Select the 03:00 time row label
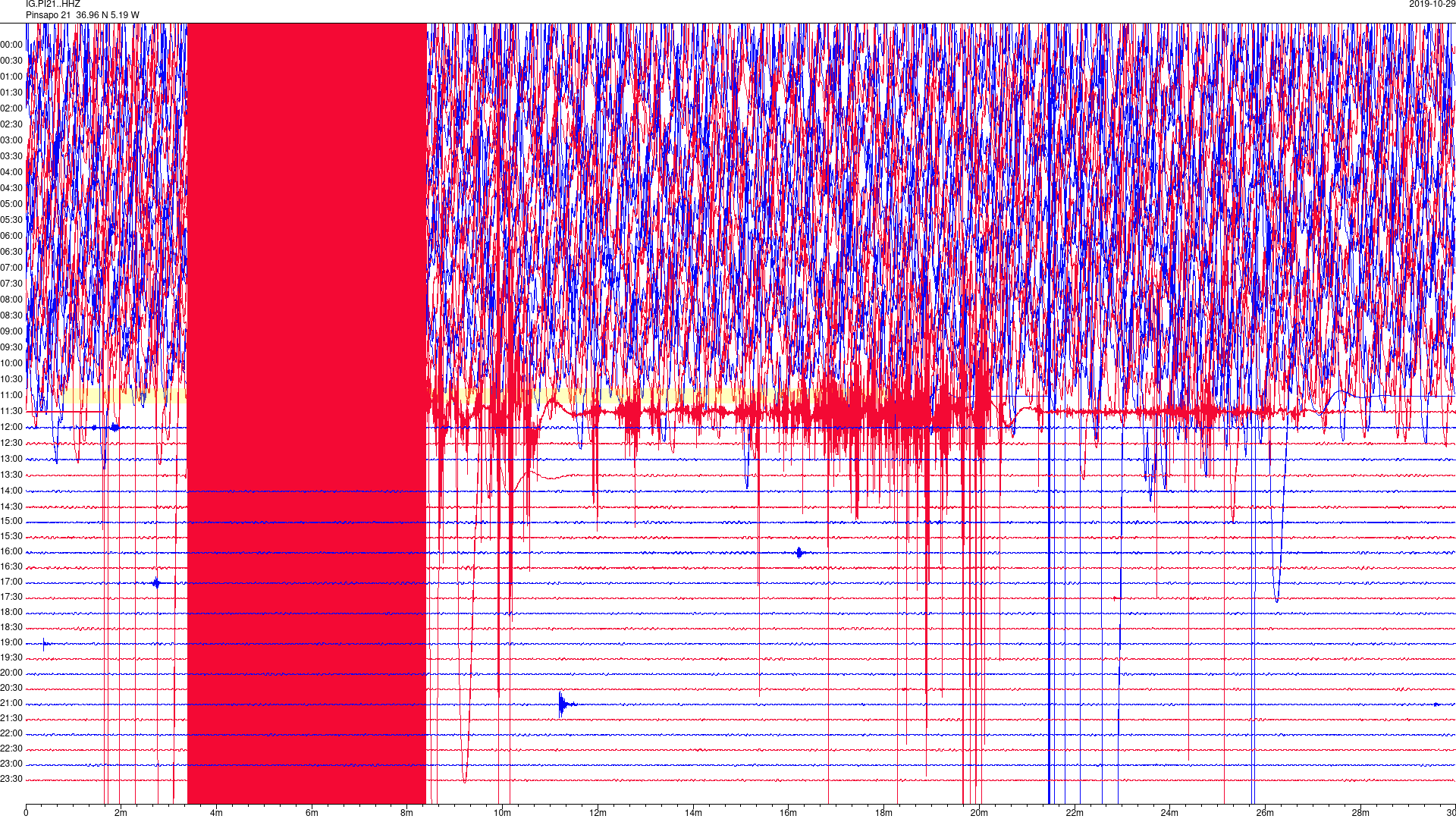This screenshot has width=1456, height=819. coord(11,140)
